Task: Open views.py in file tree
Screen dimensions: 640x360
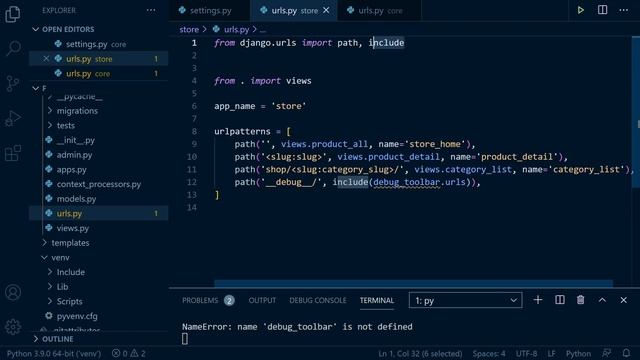Action: click(x=73, y=228)
